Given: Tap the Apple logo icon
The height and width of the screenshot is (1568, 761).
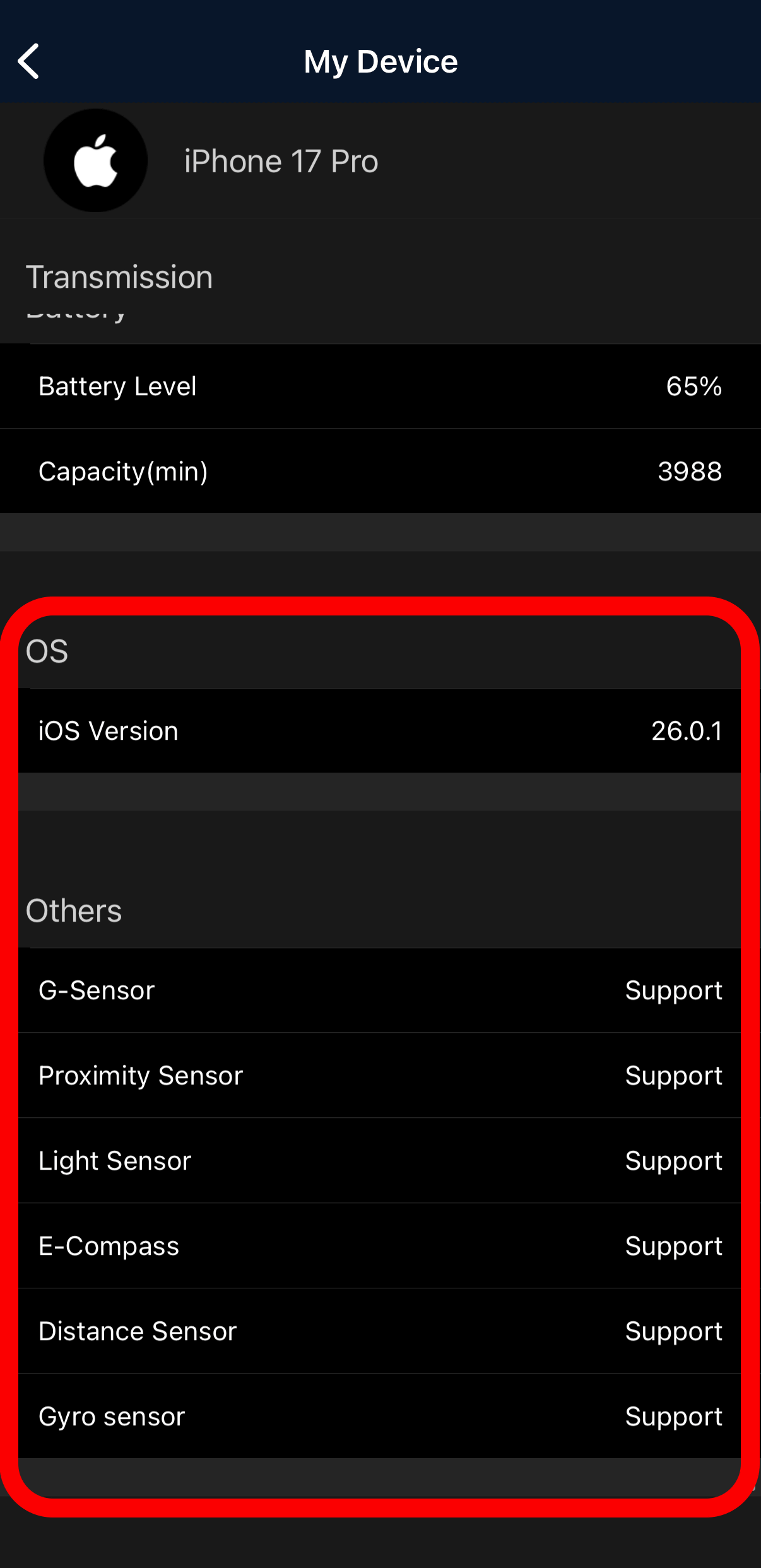Looking at the screenshot, I should tap(95, 161).
